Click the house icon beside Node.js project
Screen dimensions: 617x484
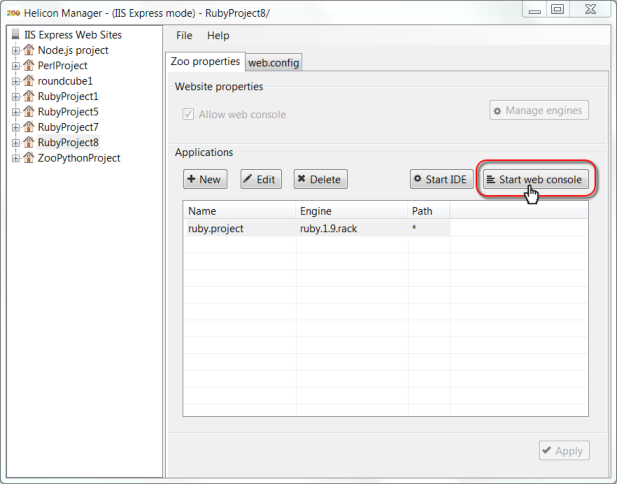pos(29,50)
